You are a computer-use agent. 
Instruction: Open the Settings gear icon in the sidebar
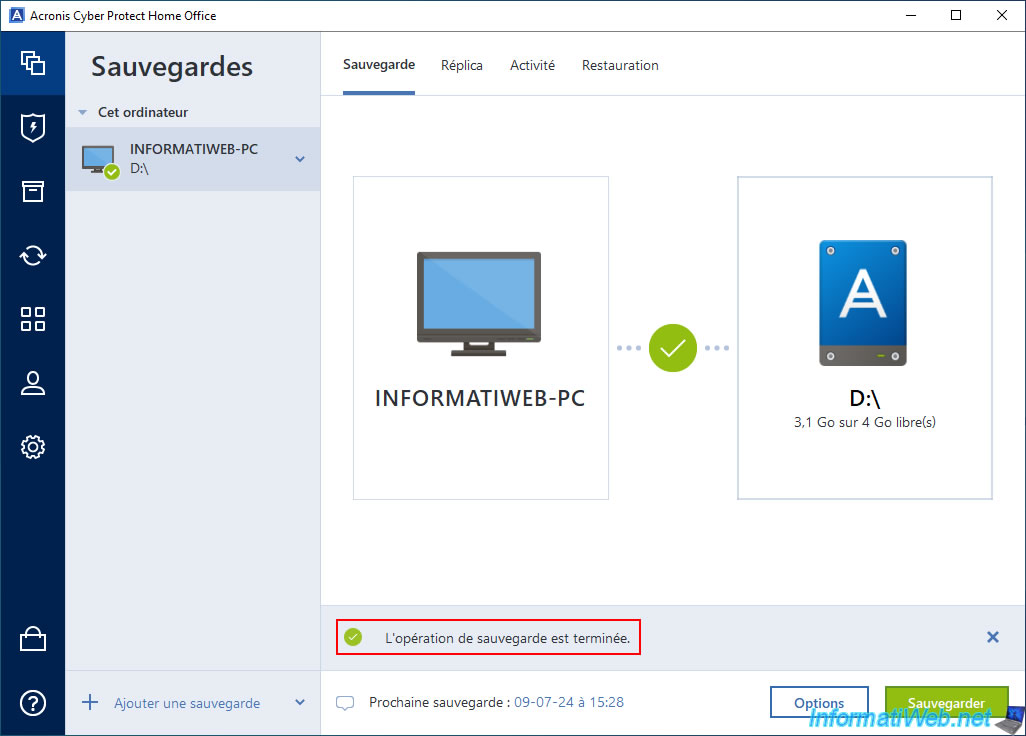click(x=33, y=447)
